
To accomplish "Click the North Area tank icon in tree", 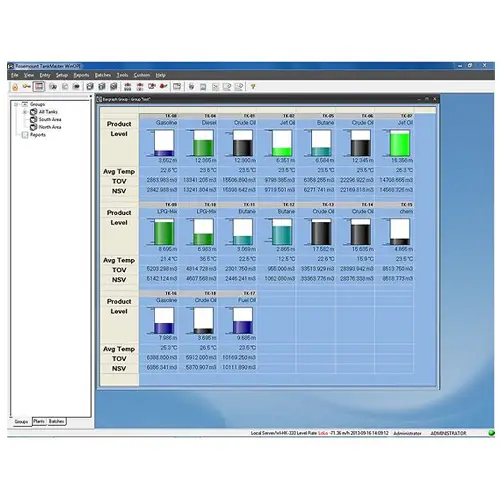I will [33, 127].
